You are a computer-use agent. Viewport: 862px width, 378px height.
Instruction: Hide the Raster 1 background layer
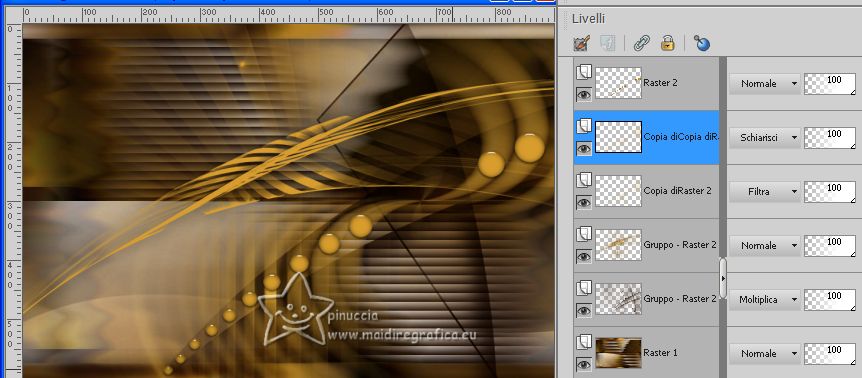[x=583, y=365]
